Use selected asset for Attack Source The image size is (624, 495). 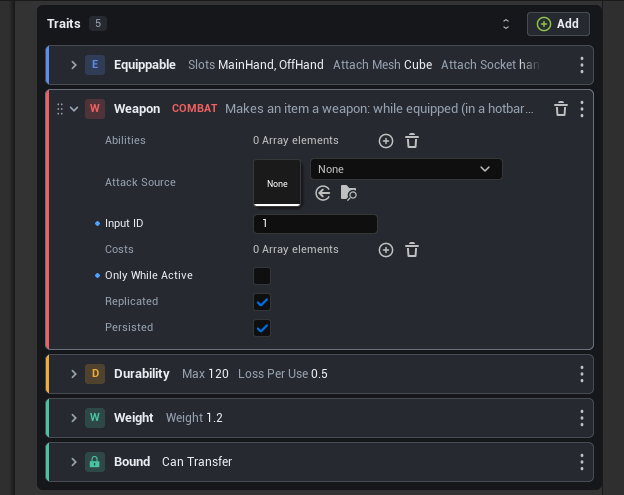click(323, 193)
